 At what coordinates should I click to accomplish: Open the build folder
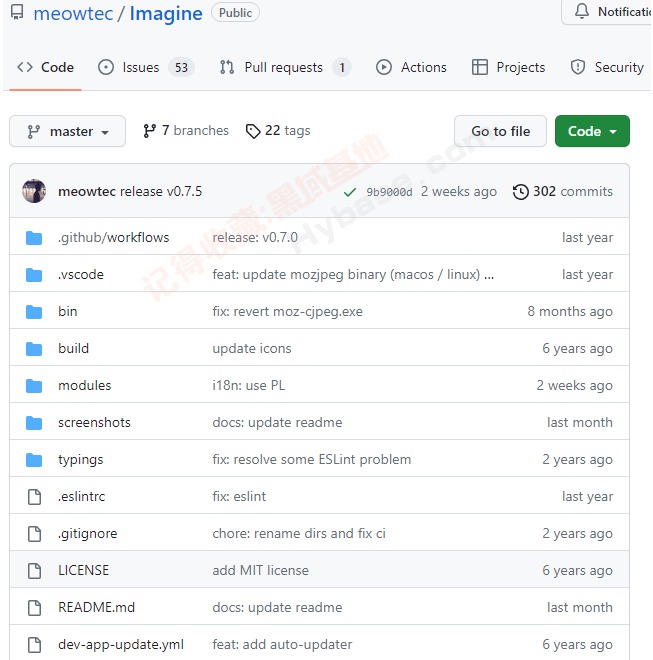pyautogui.click(x=74, y=349)
